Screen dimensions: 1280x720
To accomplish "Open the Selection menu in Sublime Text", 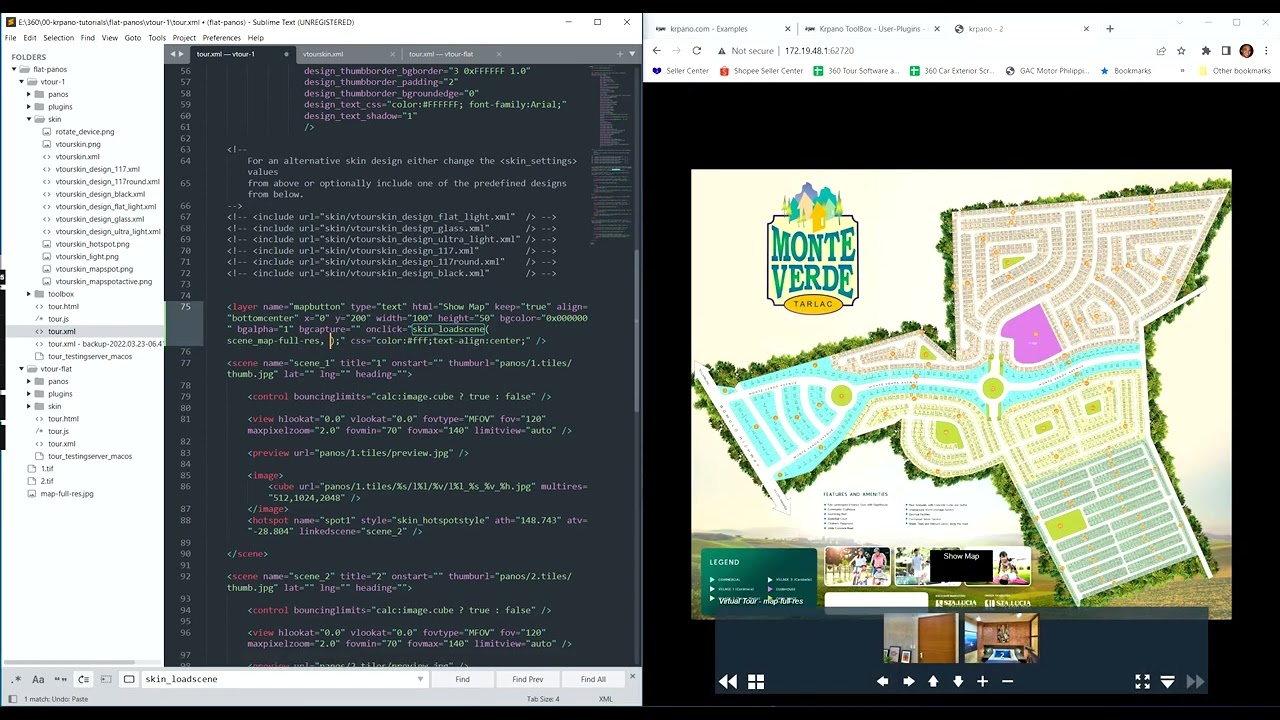I will click(x=58, y=38).
